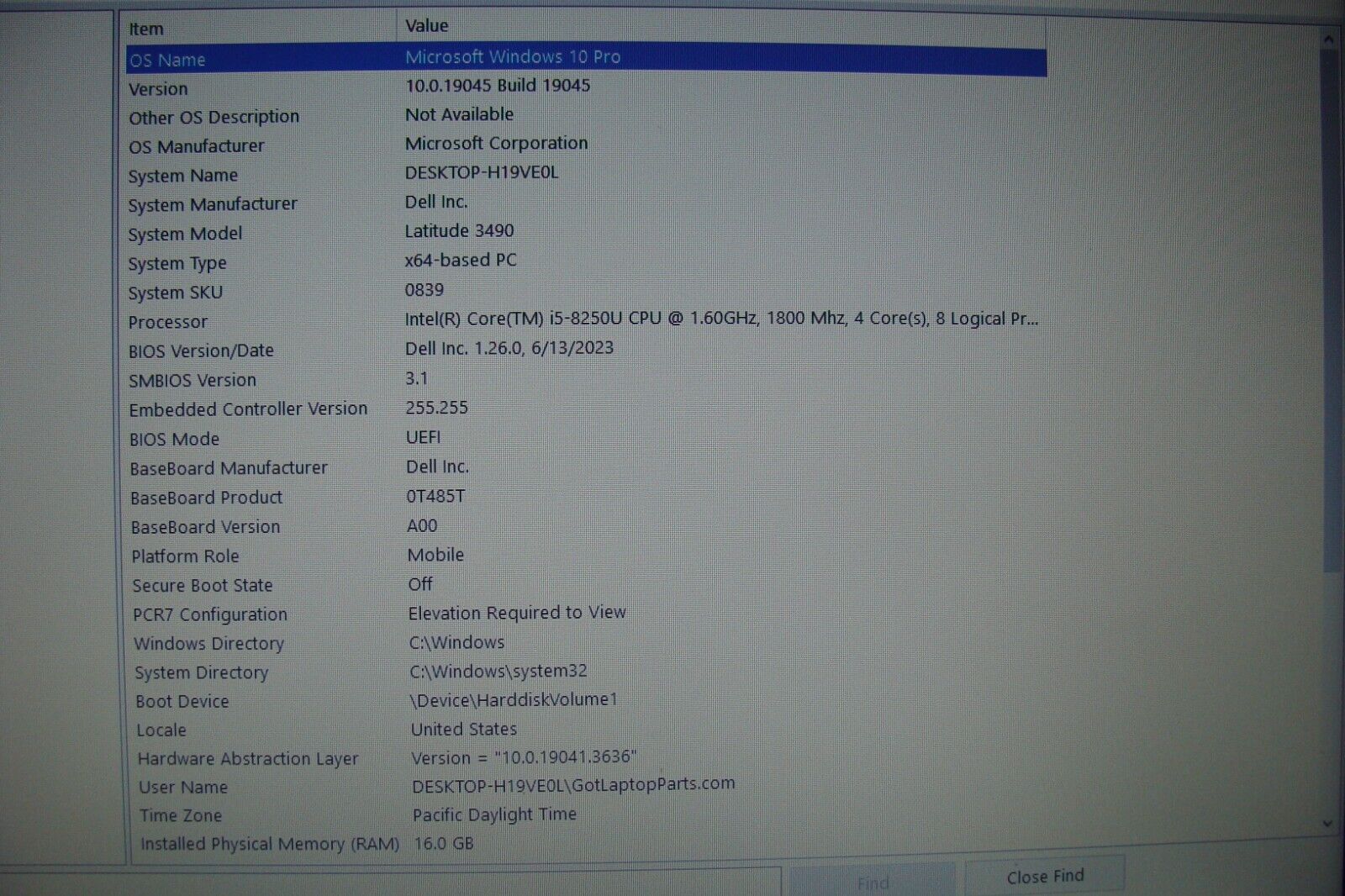Click the value 0839
The height and width of the screenshot is (896, 1345).
pos(425,290)
